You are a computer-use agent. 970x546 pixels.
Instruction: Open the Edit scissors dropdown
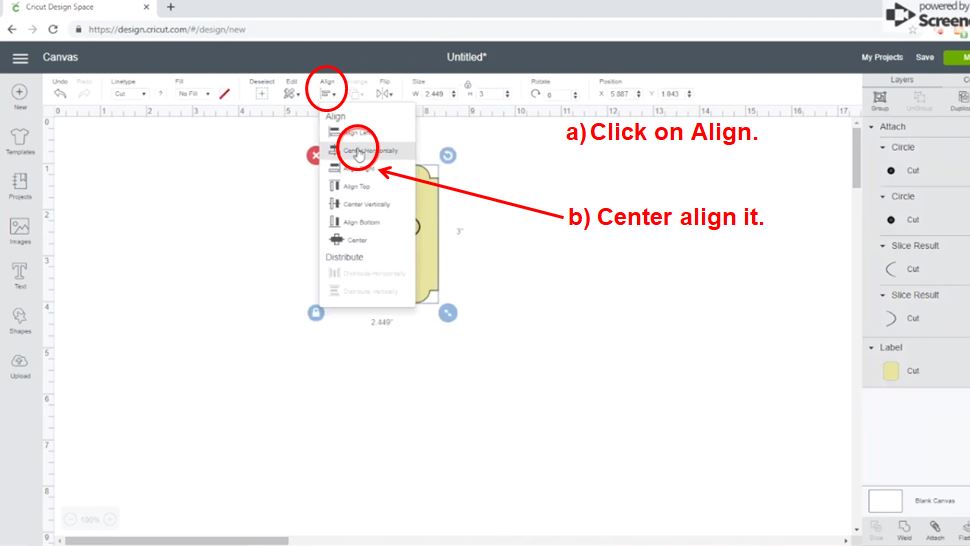291,94
